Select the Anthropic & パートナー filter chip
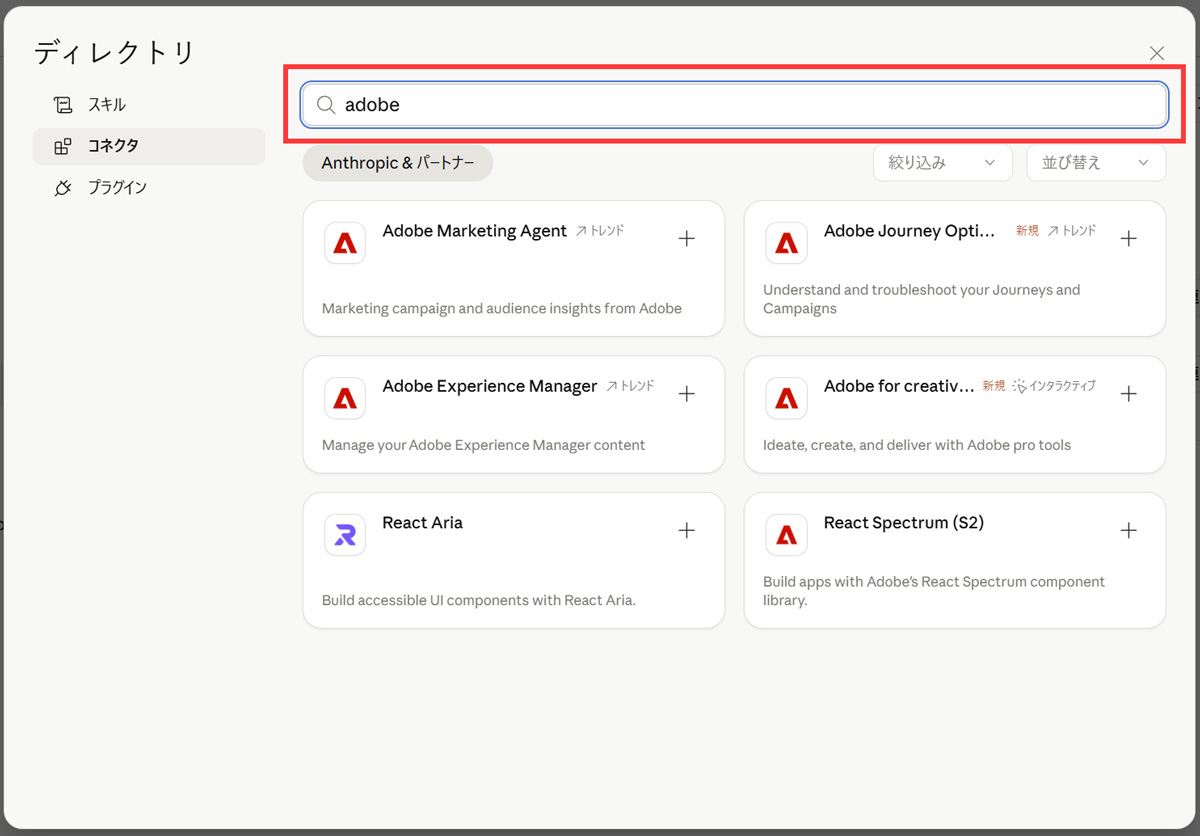 (398, 163)
